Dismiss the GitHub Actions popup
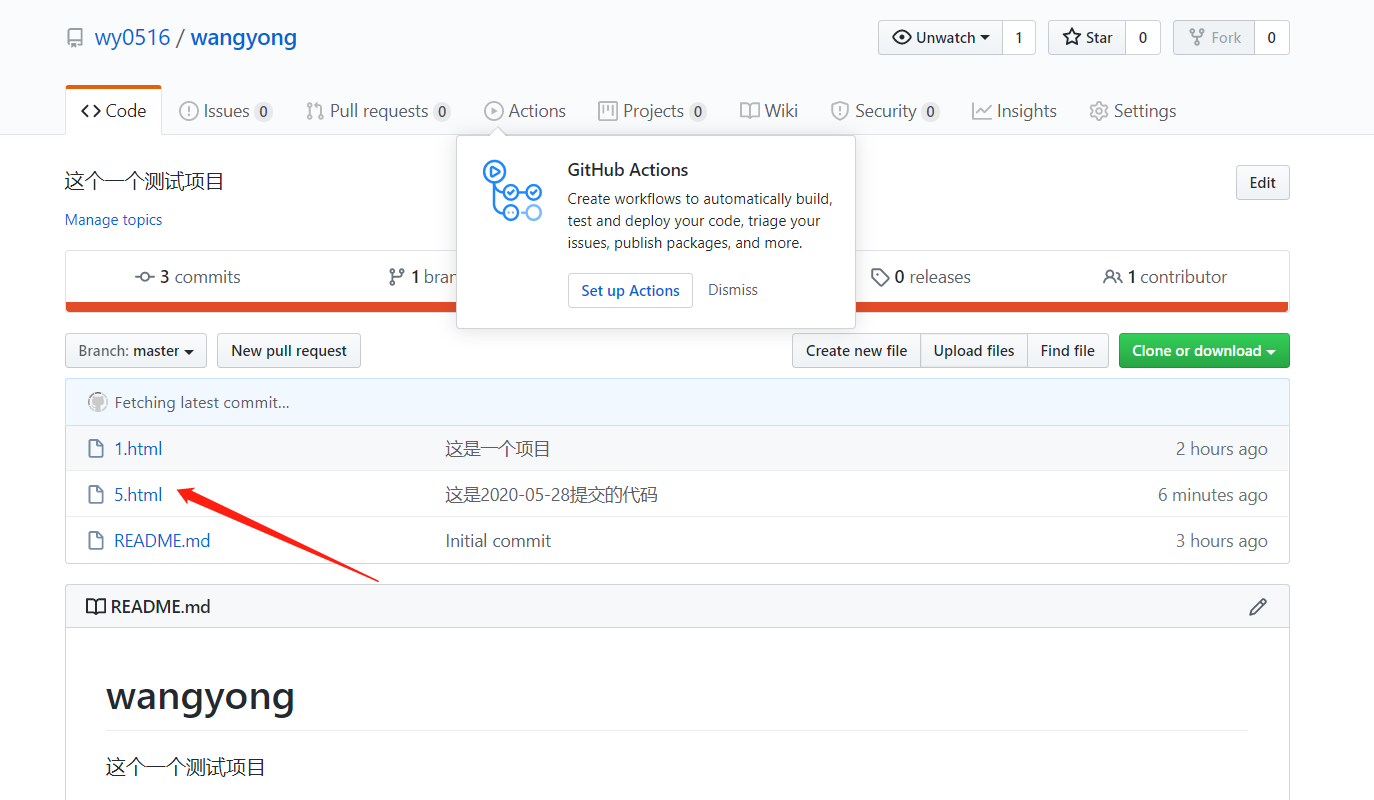 click(733, 290)
